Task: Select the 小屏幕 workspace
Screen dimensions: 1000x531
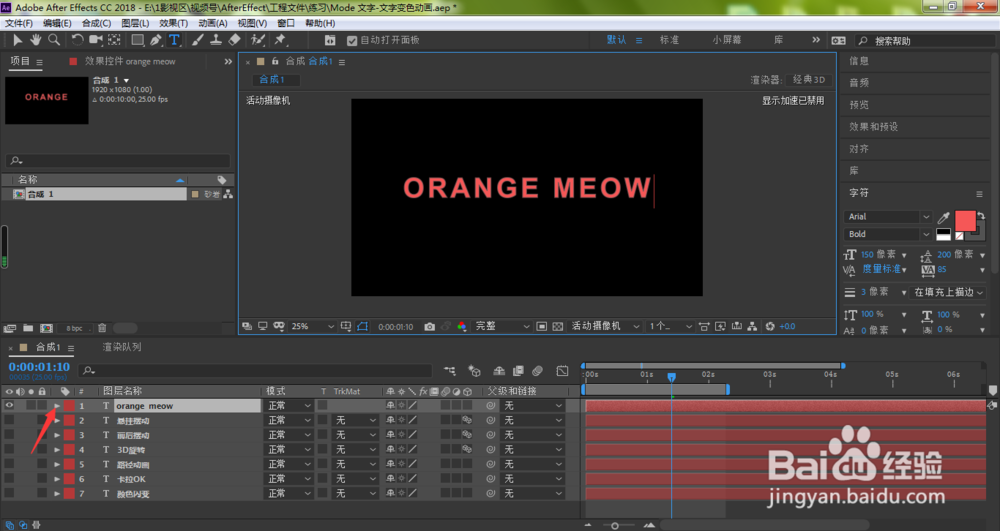Action: 726,40
